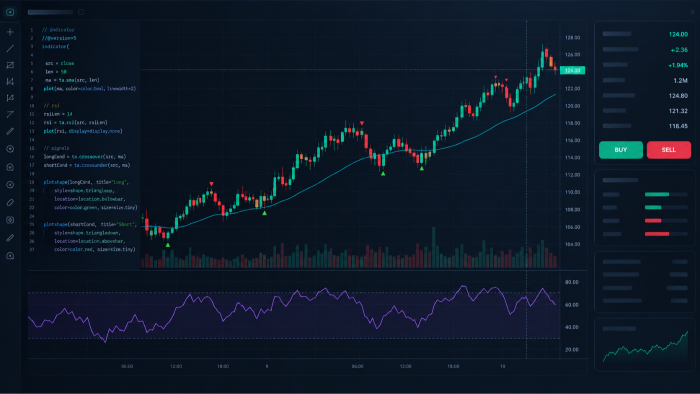Click the highlighted 124.00 price tag on axis

pyautogui.click(x=572, y=71)
